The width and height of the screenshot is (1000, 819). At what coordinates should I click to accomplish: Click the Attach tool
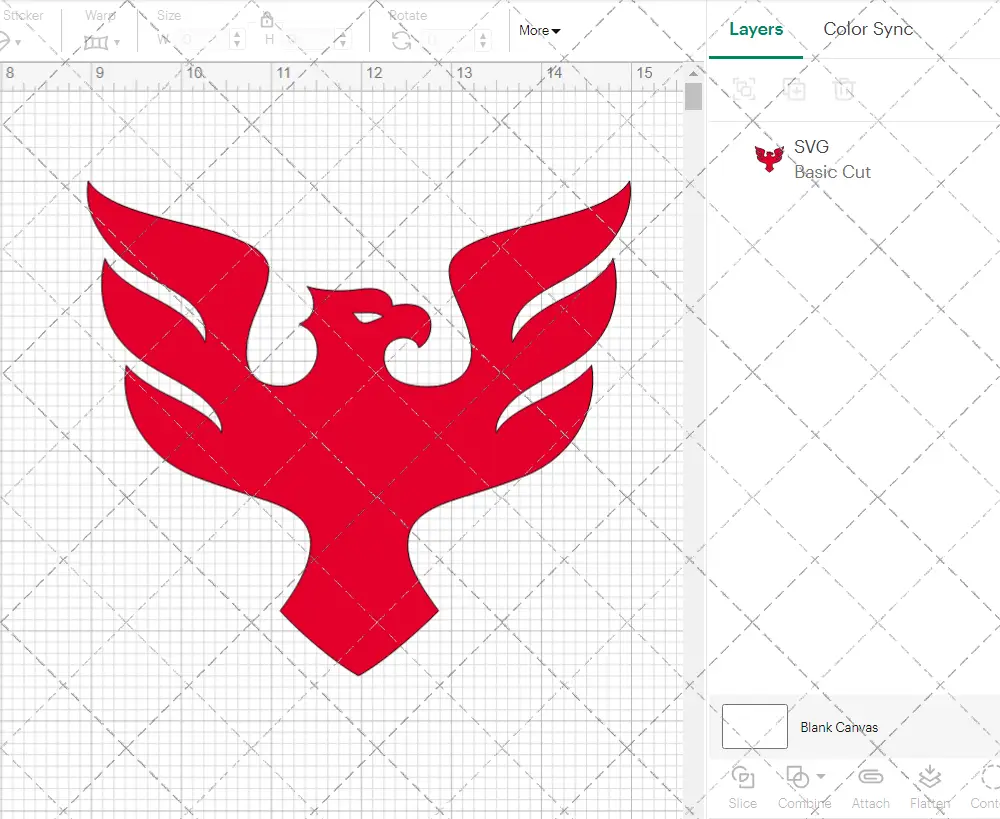click(871, 788)
